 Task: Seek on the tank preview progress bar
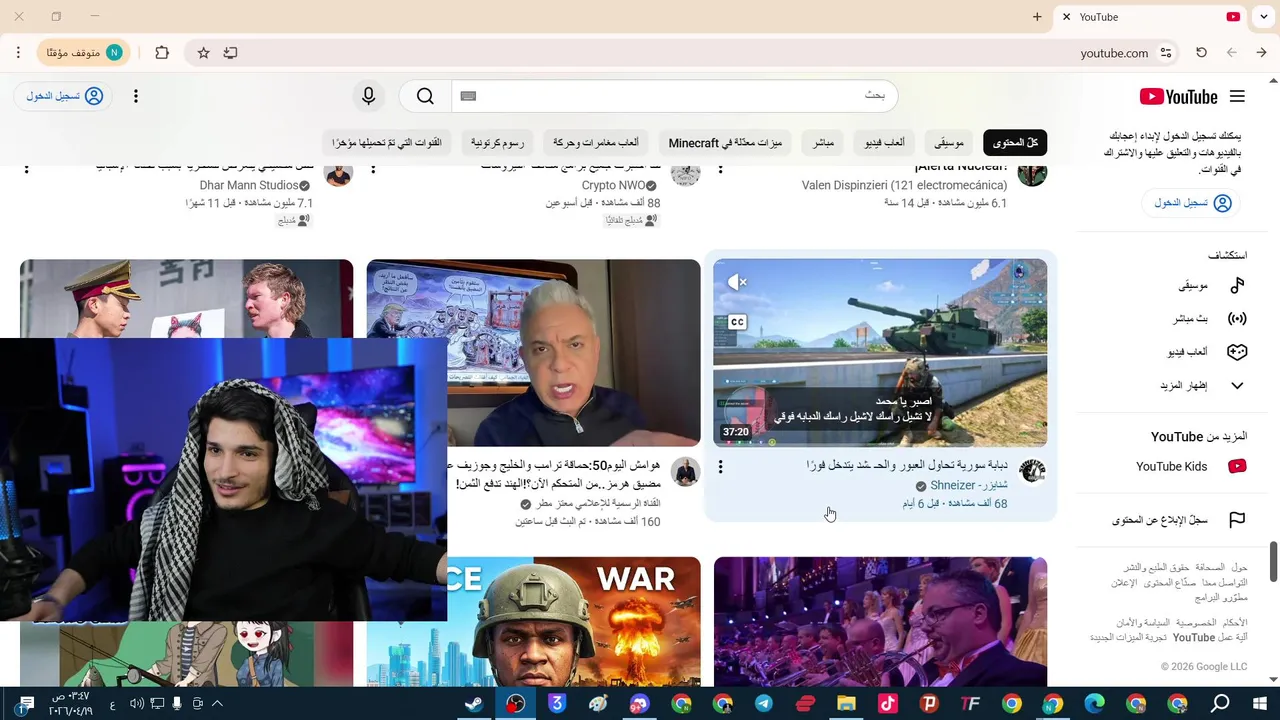tap(880, 445)
